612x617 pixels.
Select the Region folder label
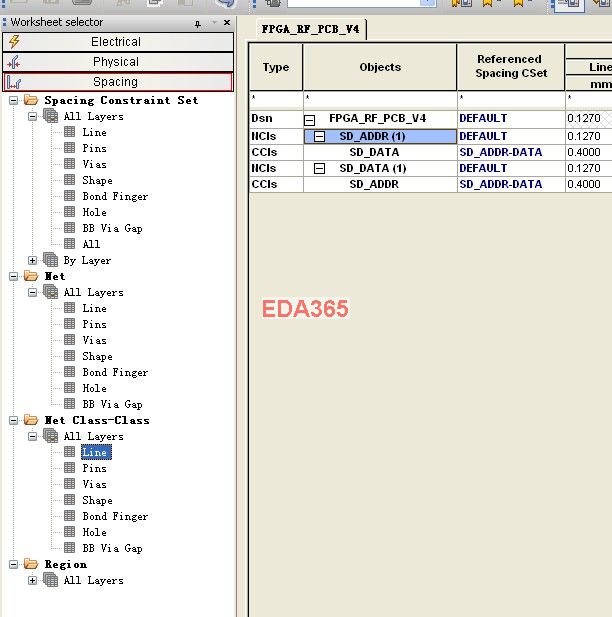pos(65,564)
